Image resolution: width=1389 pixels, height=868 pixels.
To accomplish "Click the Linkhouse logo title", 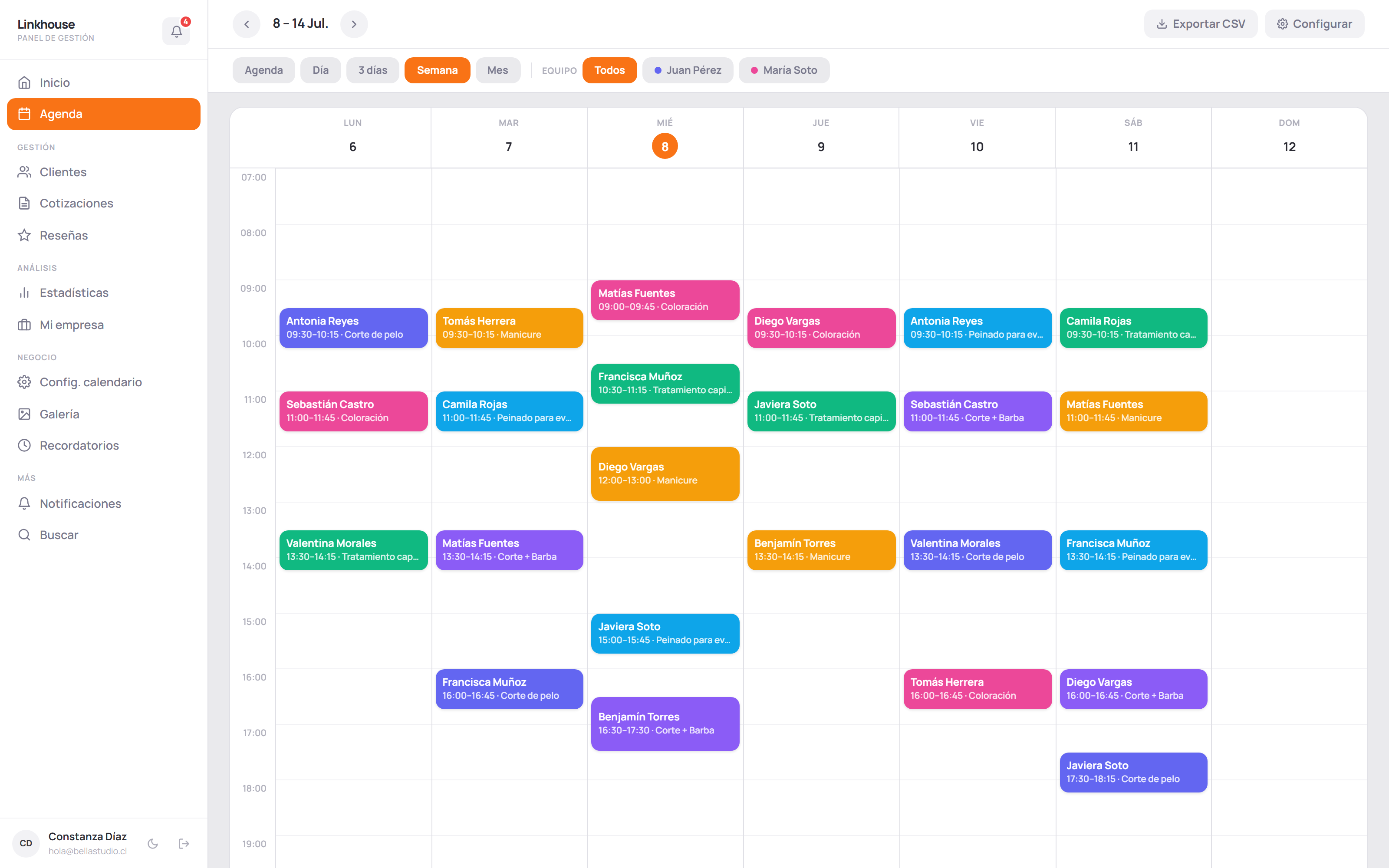I will [46, 24].
